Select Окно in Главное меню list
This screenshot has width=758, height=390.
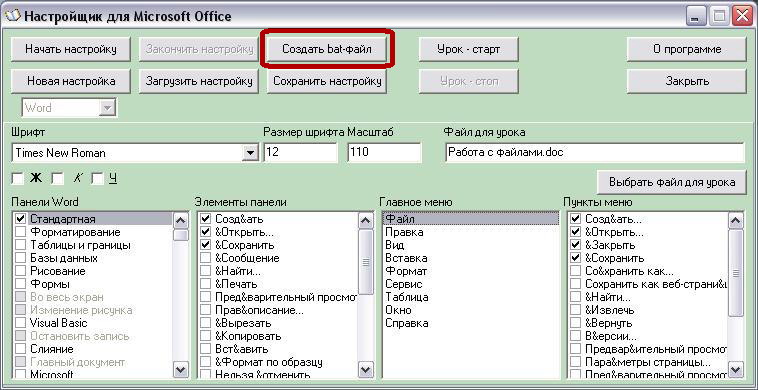[x=470, y=310]
